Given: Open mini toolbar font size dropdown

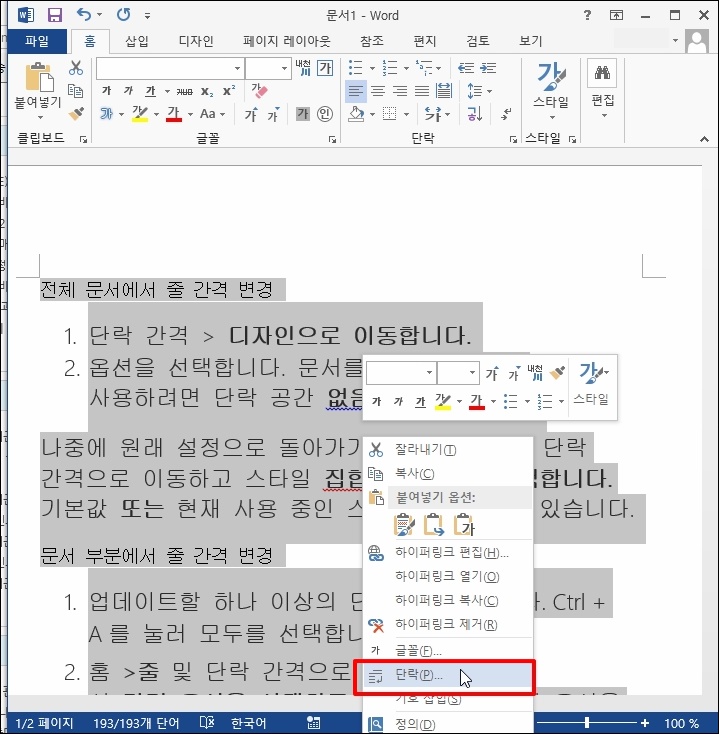Looking at the screenshot, I should [x=472, y=373].
